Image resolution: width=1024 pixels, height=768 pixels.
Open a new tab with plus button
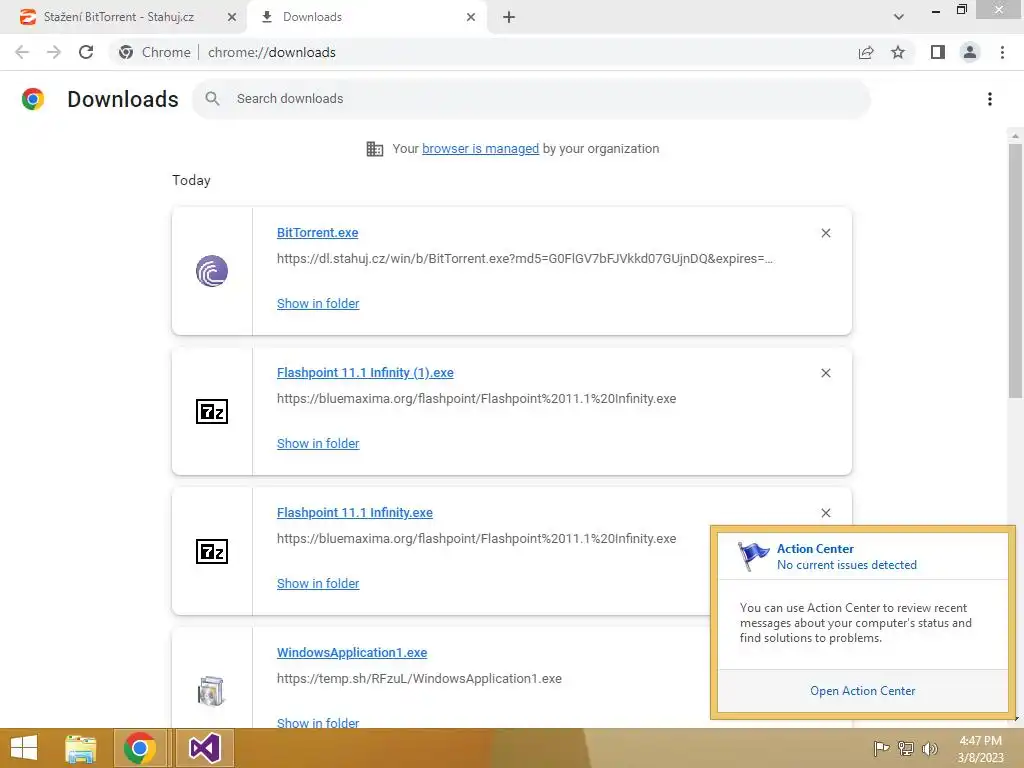pyautogui.click(x=509, y=17)
